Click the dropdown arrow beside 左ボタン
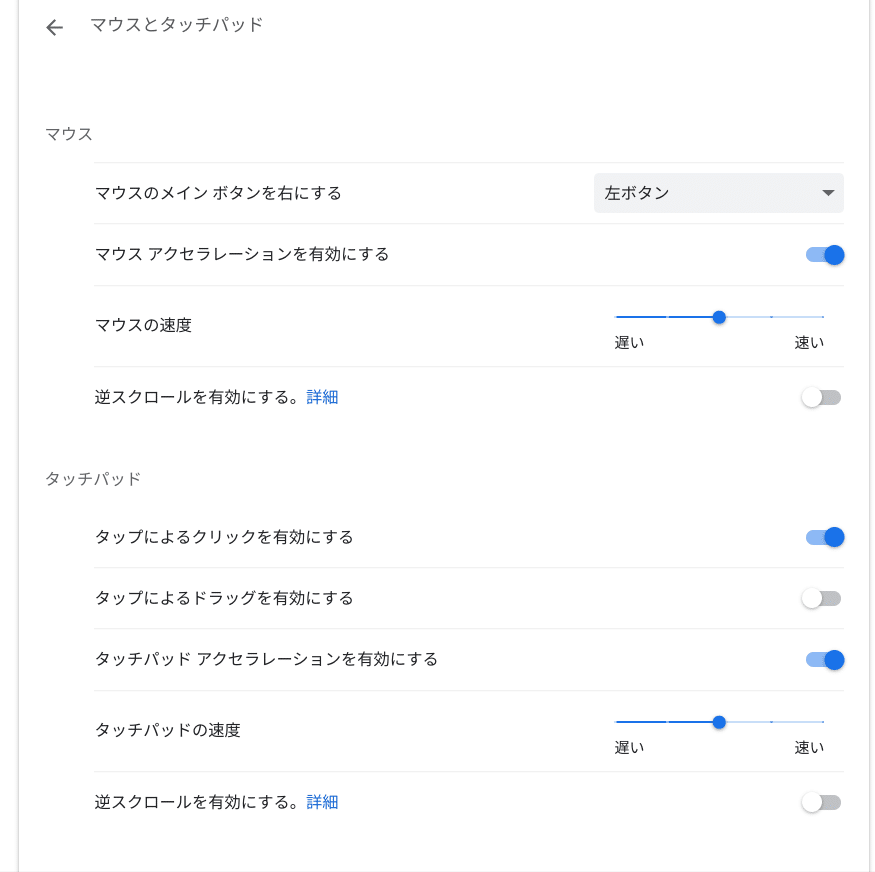This screenshot has height=872, width=875. click(828, 193)
